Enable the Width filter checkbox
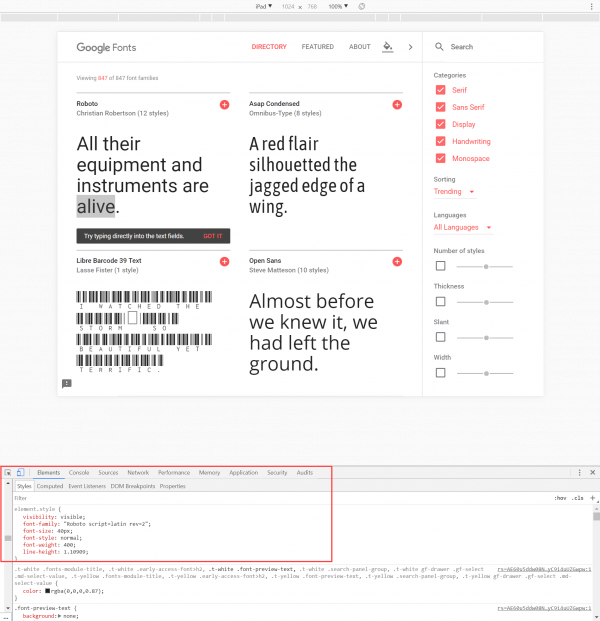The width and height of the screenshot is (600, 621). pos(440,373)
